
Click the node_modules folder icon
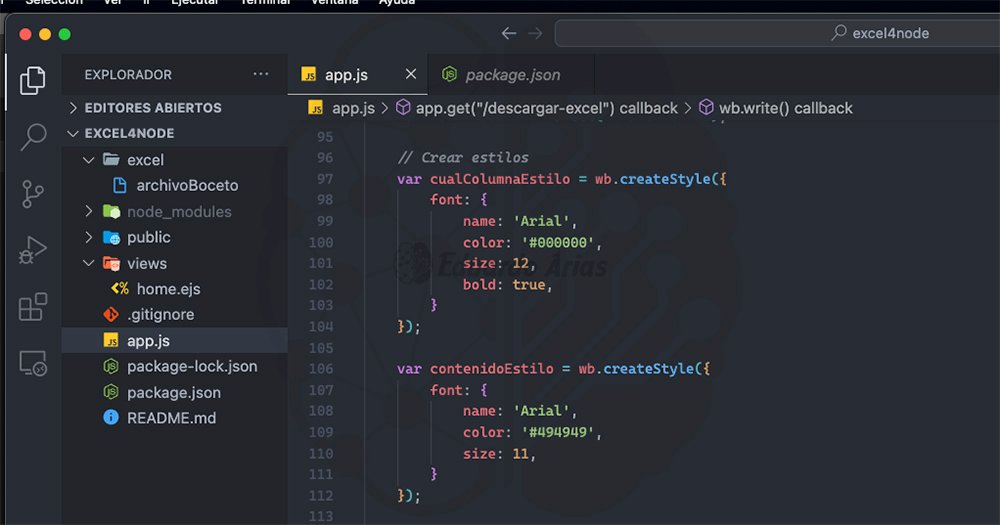(x=111, y=211)
